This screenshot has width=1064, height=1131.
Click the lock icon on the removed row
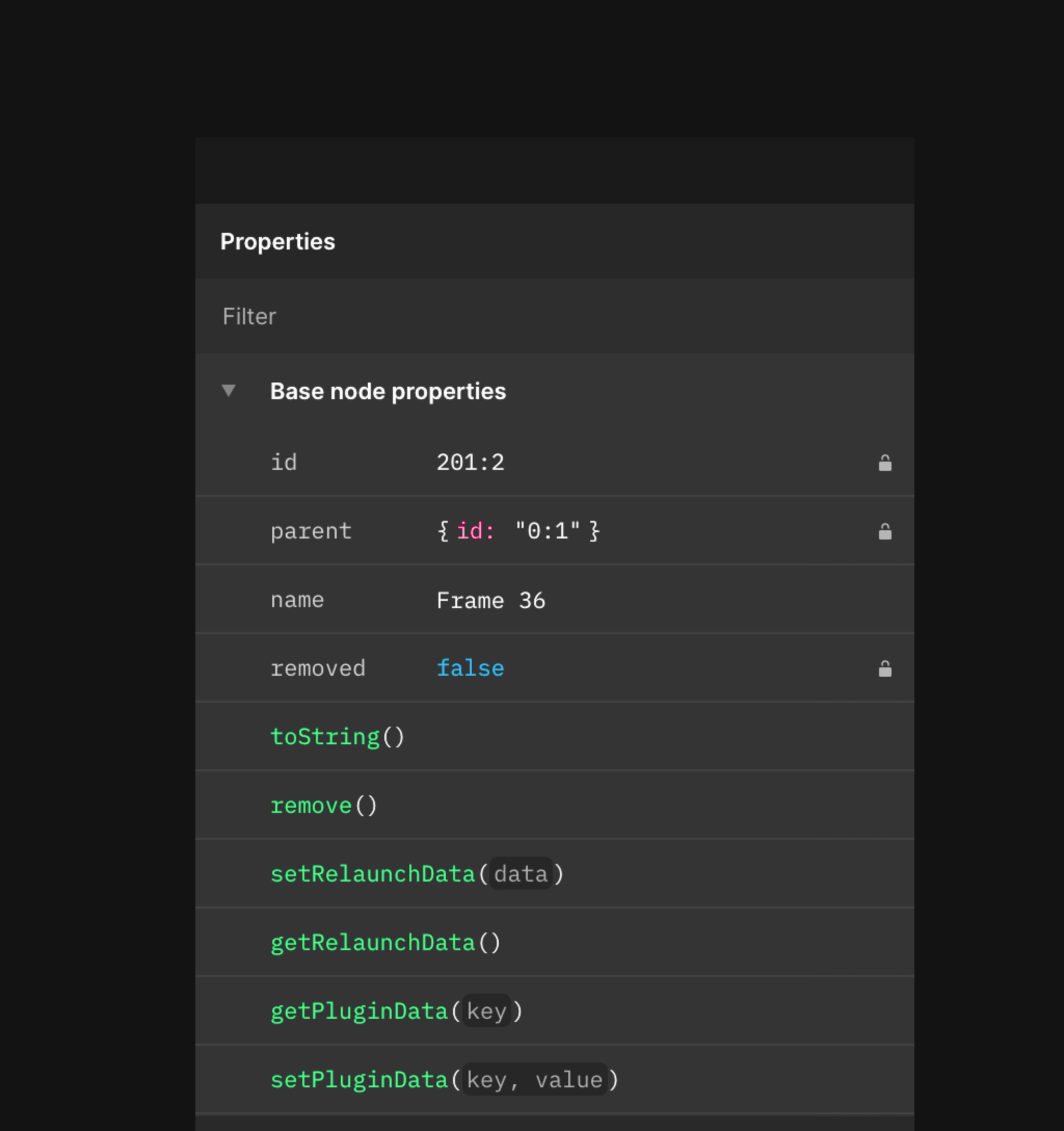[885, 668]
